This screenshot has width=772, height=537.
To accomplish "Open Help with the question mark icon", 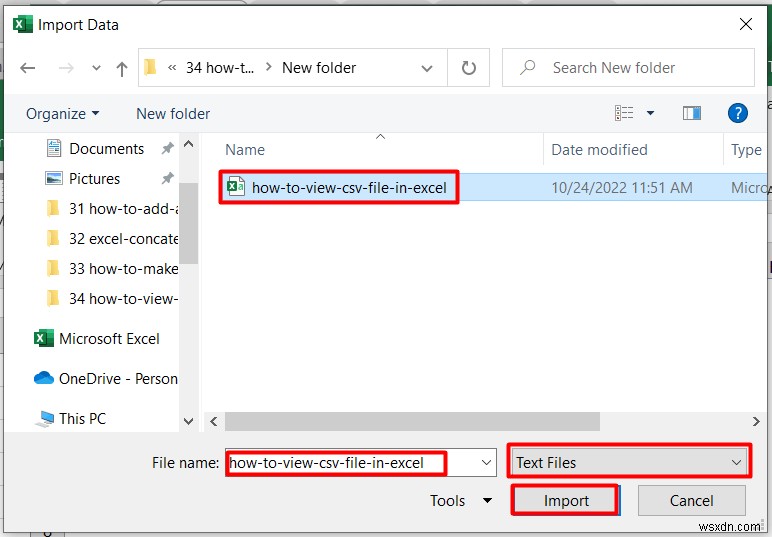I will pyautogui.click(x=738, y=113).
